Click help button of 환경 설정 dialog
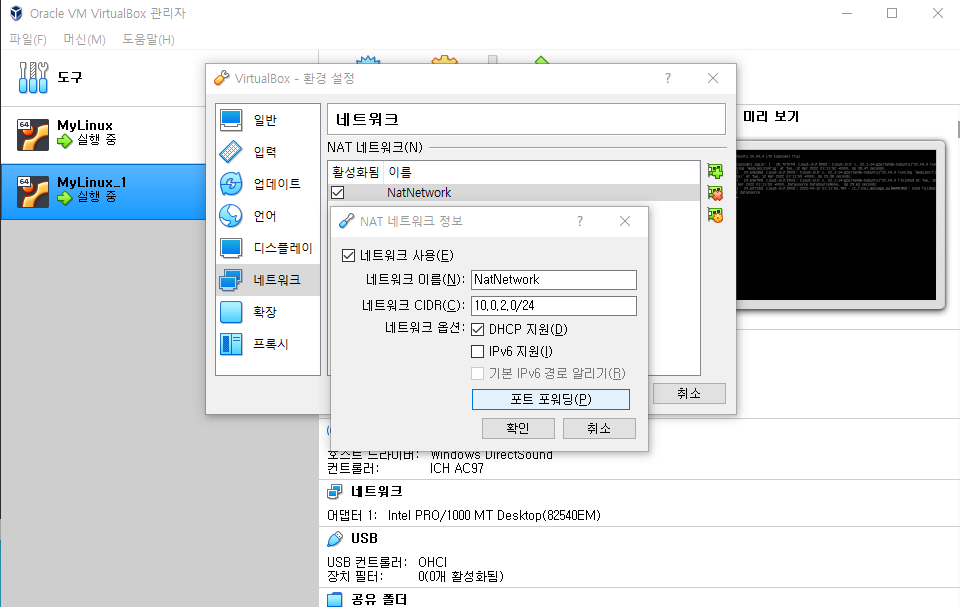Viewport: 960px width, 607px height. [x=668, y=78]
